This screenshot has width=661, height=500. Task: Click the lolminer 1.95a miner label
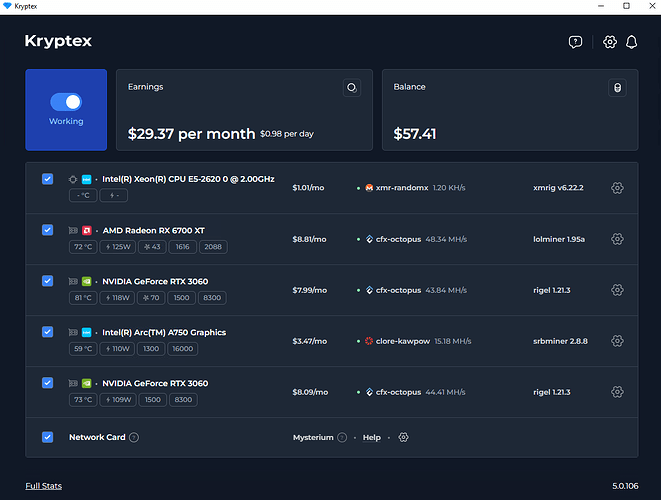point(559,239)
